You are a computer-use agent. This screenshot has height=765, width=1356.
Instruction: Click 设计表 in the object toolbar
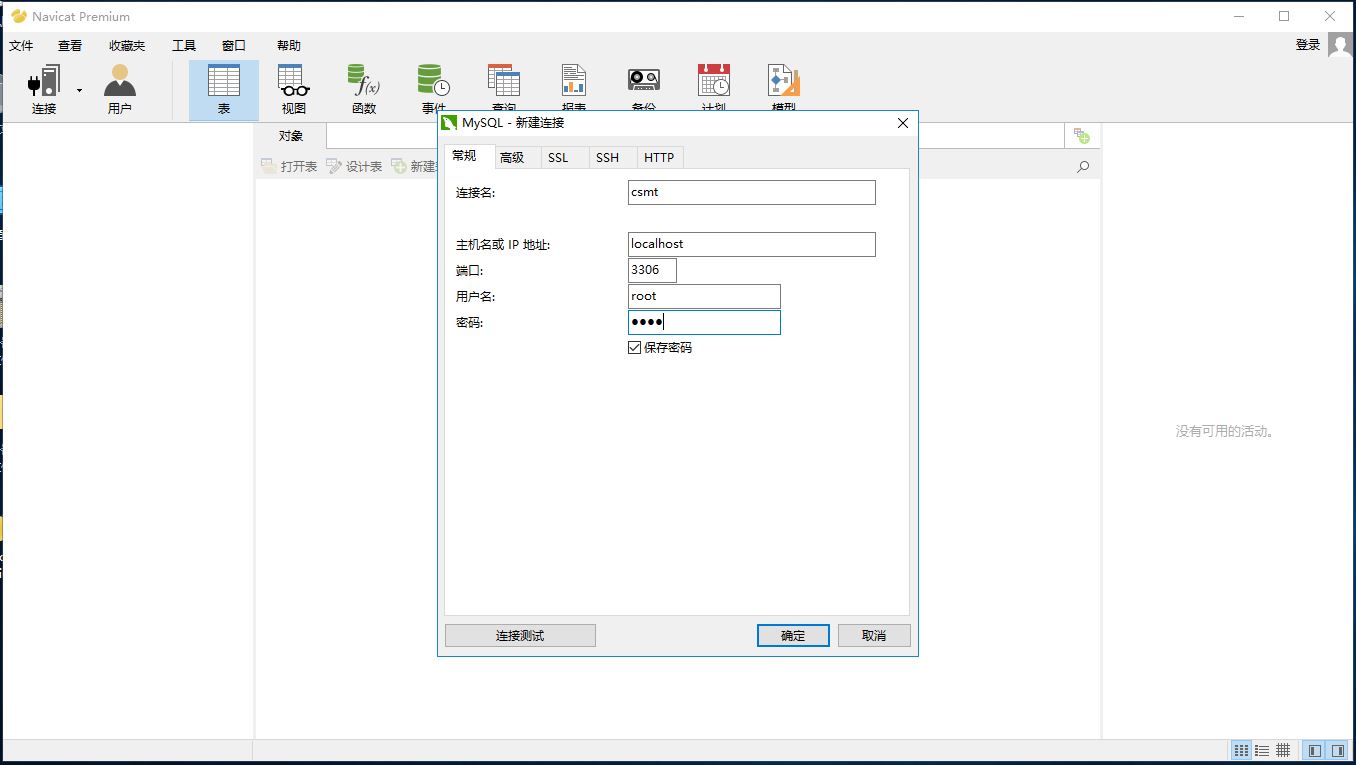tap(354, 166)
